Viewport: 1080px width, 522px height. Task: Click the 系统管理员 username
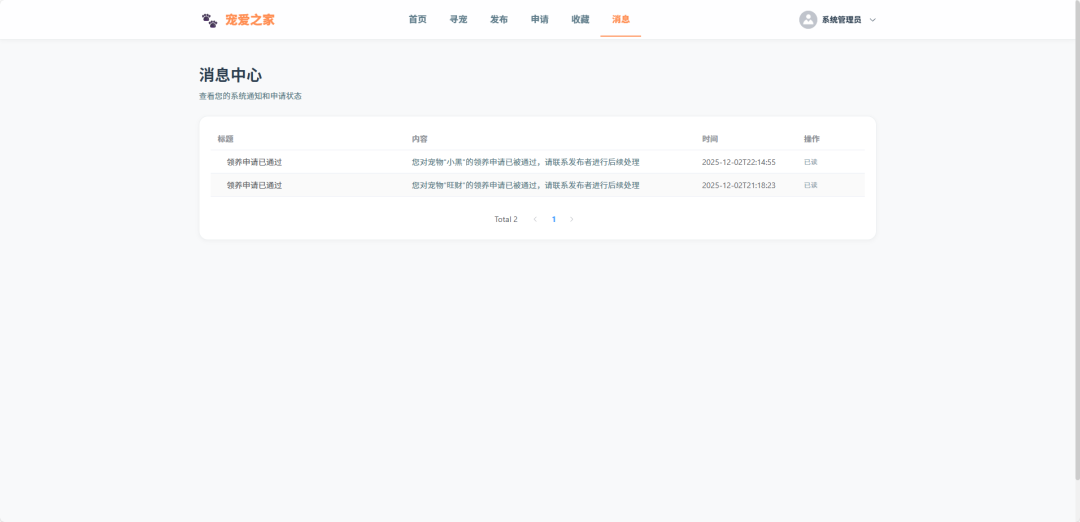841,20
